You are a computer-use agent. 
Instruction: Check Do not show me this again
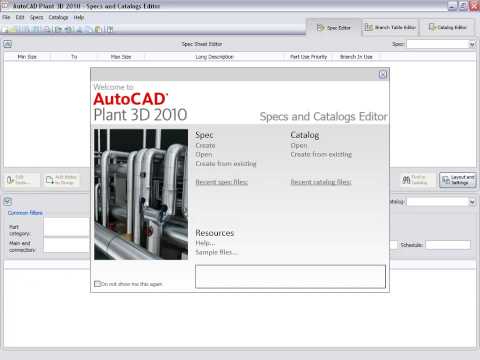[97, 284]
